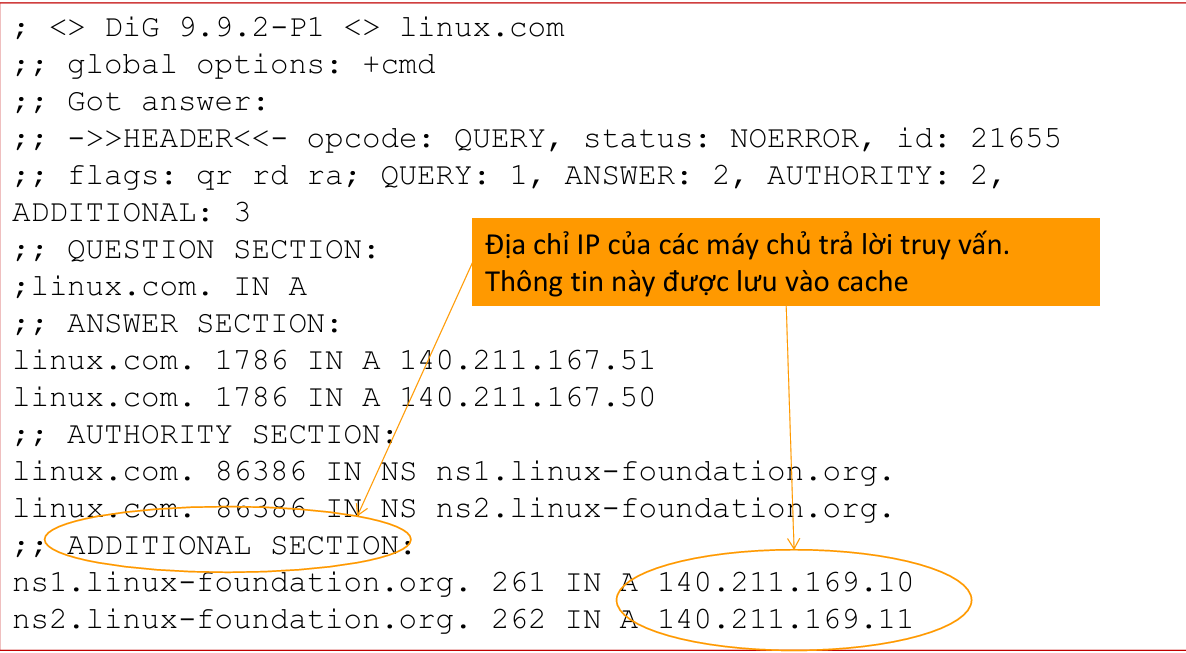Click the ANSWER SECTION heading
The width and height of the screenshot is (1186, 653).
coord(204,324)
